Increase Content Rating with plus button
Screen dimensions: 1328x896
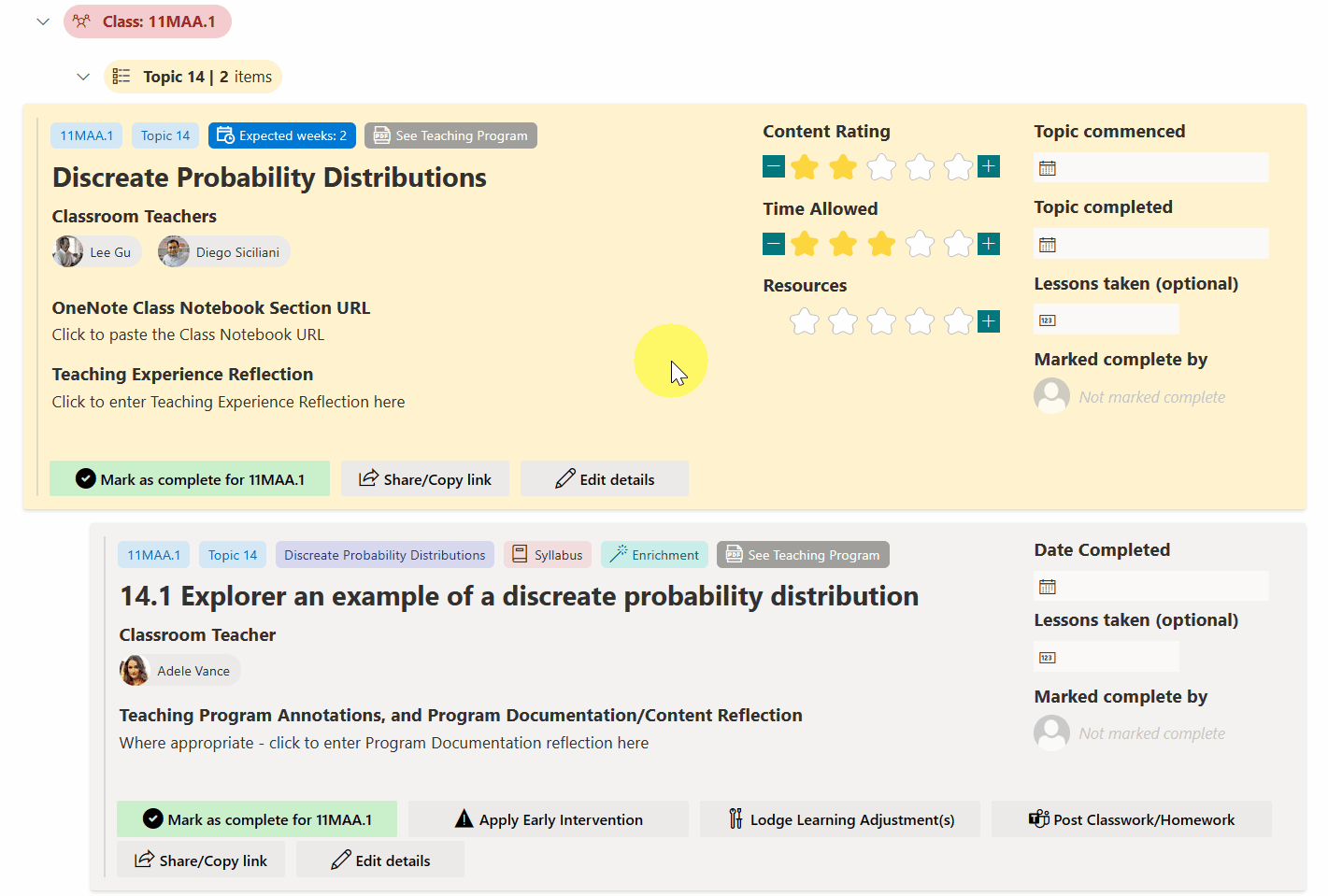pyautogui.click(x=989, y=167)
